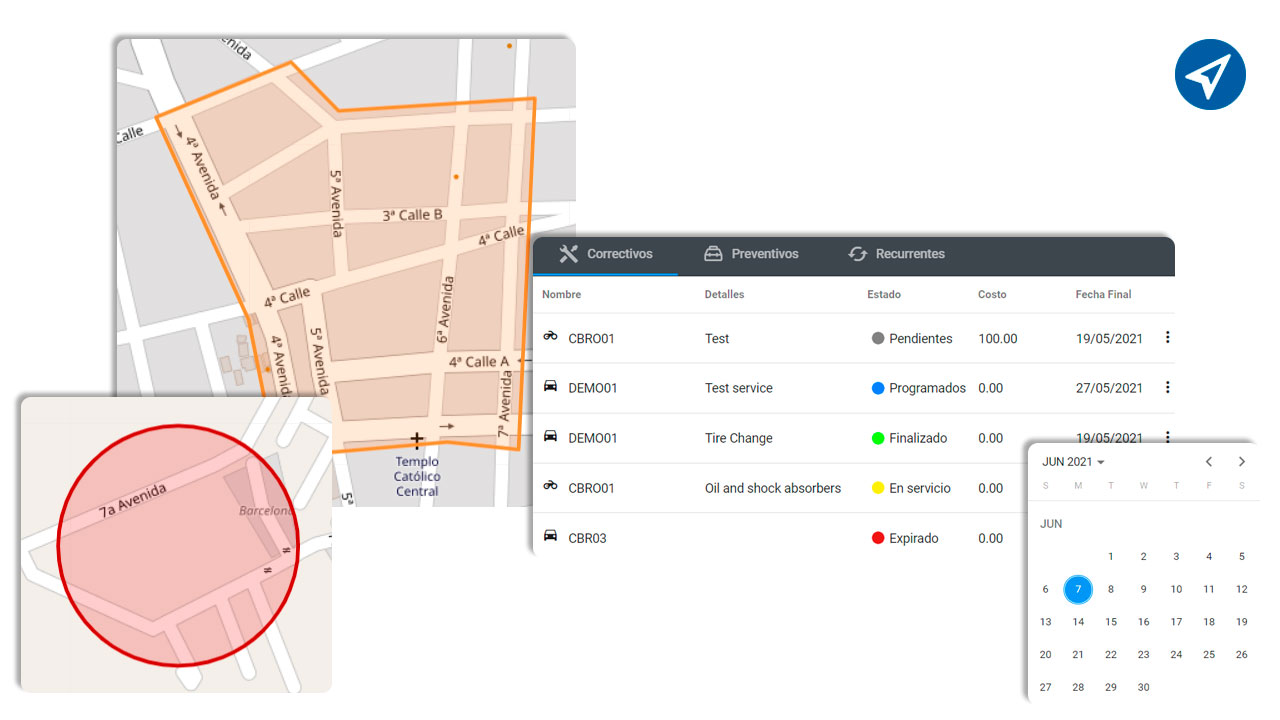Select the car icon beside DEMO01
This screenshot has height=720, width=1280.
(x=550, y=388)
